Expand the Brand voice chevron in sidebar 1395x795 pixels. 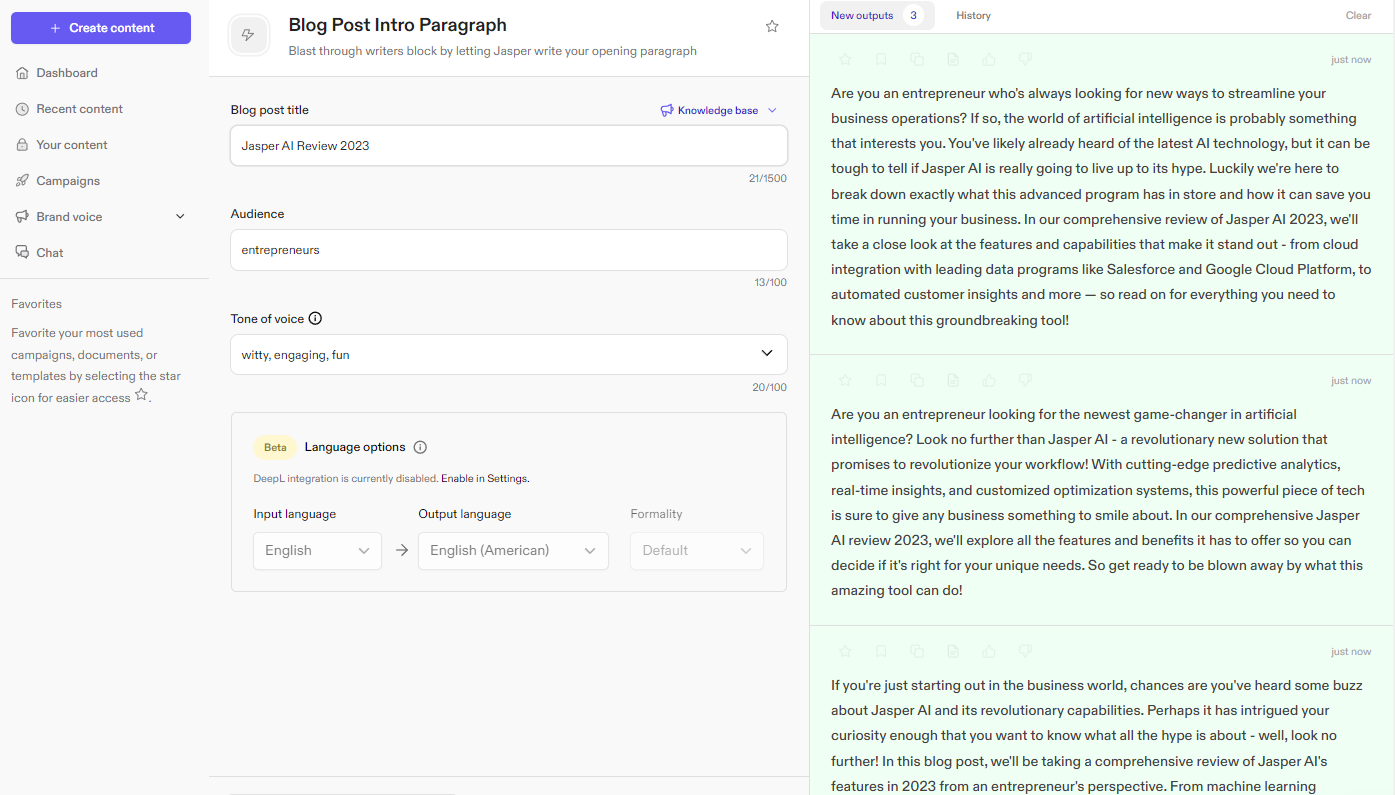[180, 217]
